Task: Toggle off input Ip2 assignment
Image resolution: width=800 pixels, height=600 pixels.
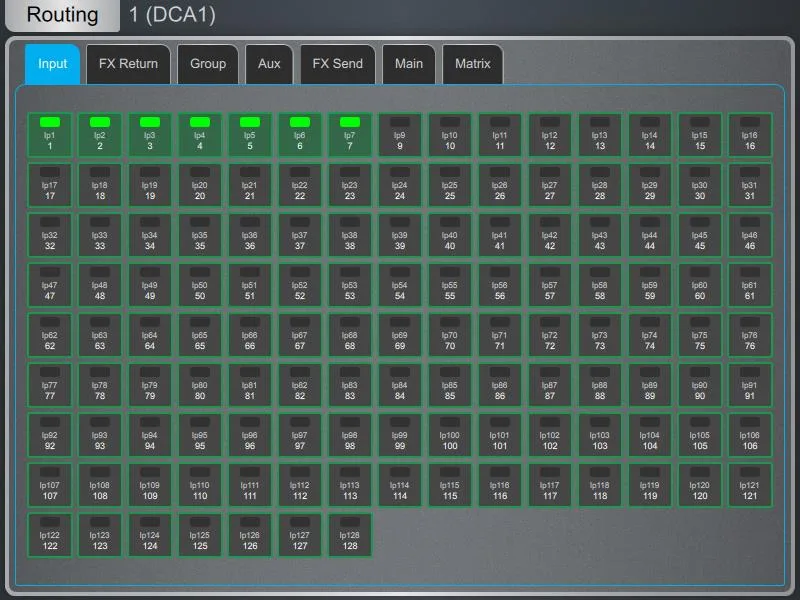Action: point(99,135)
